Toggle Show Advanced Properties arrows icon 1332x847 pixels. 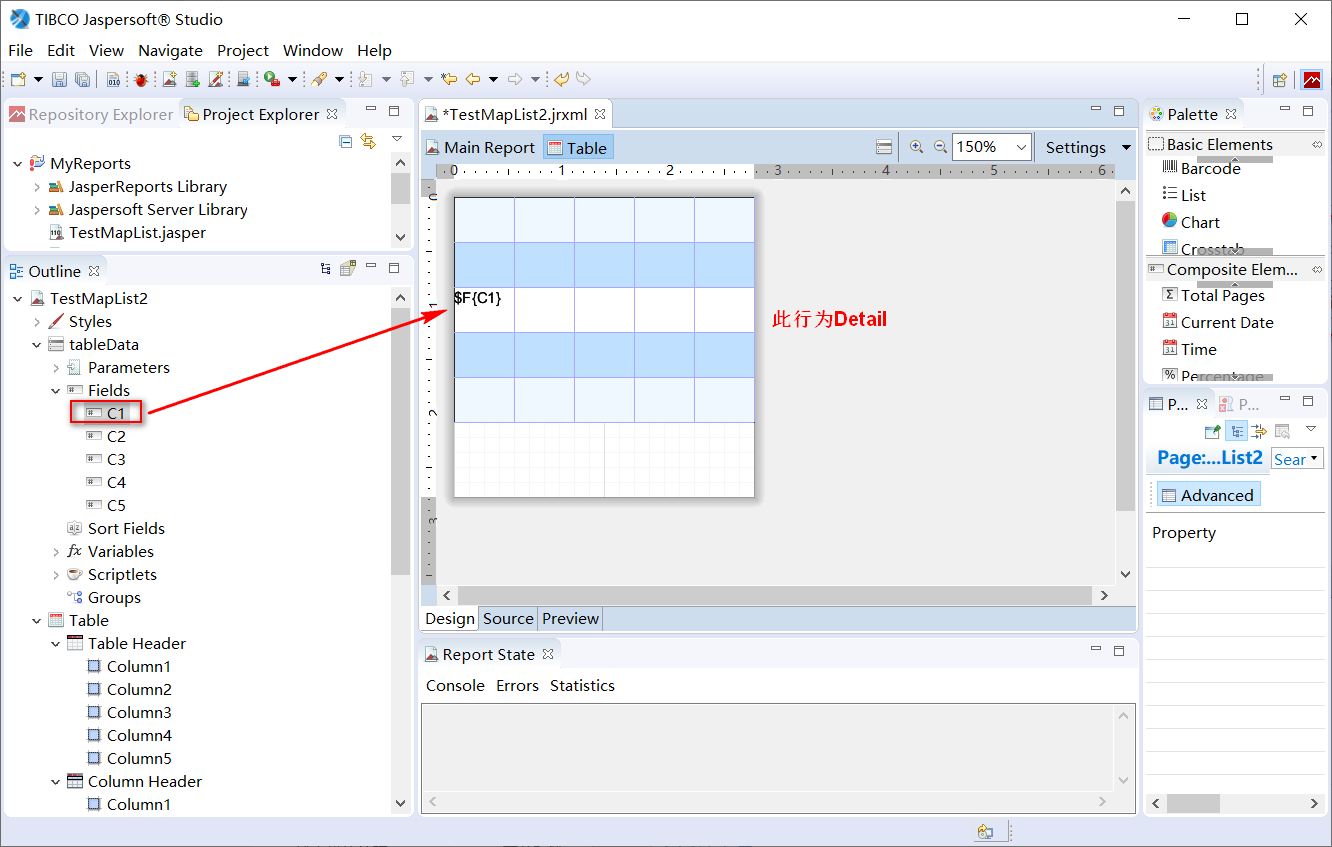pos(1259,431)
